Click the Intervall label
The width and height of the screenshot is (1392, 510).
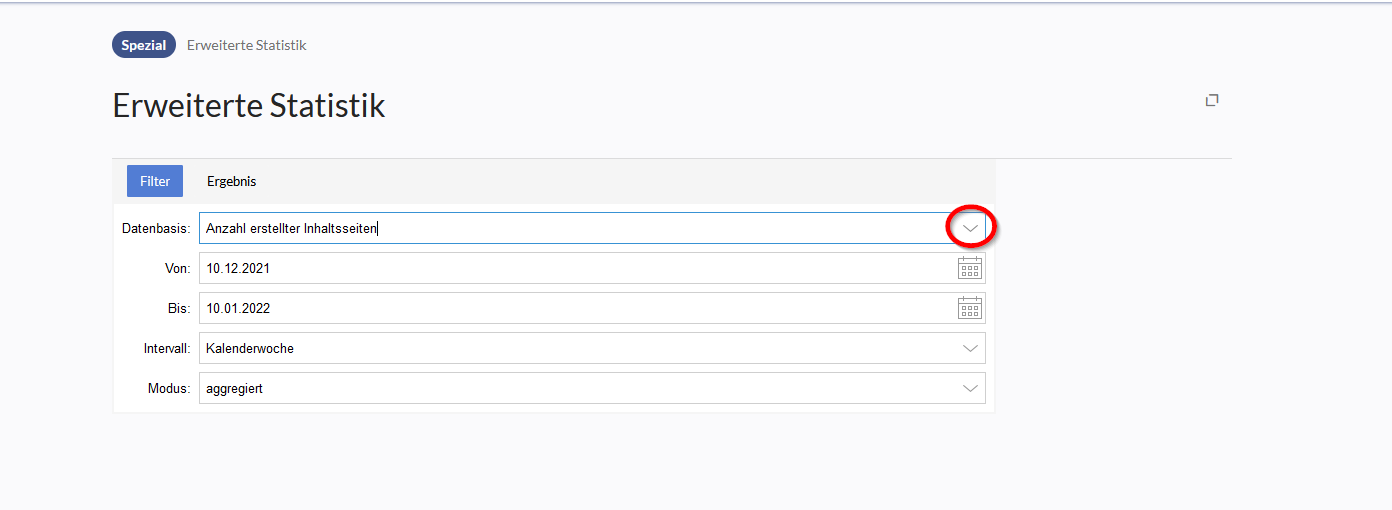pos(167,348)
